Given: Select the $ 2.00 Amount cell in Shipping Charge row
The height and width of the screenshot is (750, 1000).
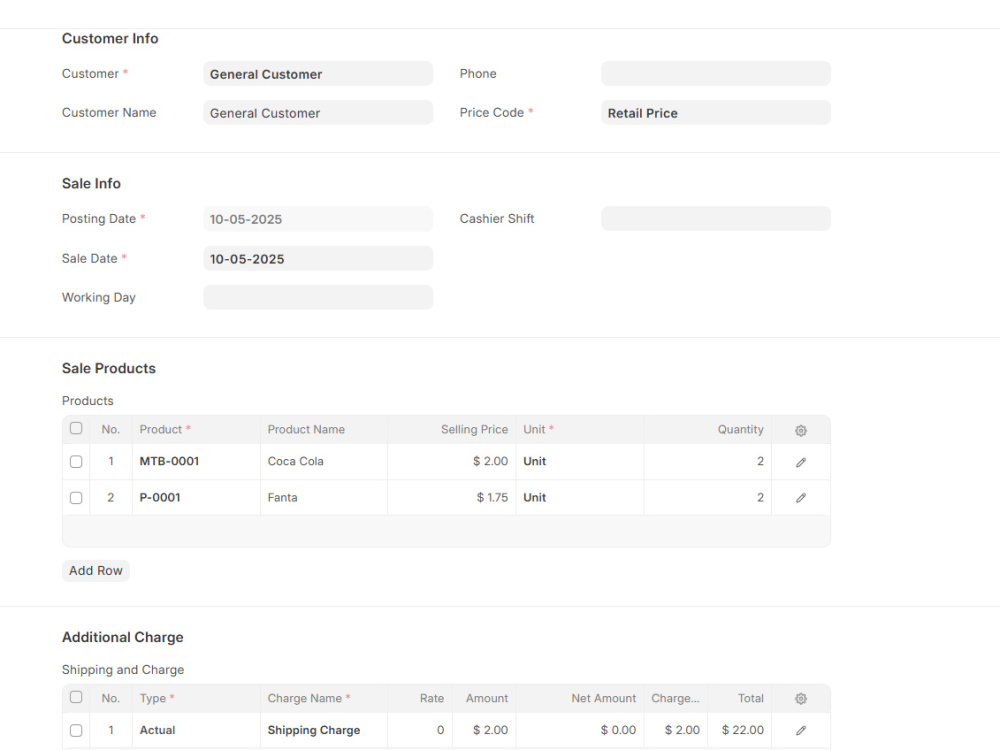Looking at the screenshot, I should pyautogui.click(x=484, y=730).
